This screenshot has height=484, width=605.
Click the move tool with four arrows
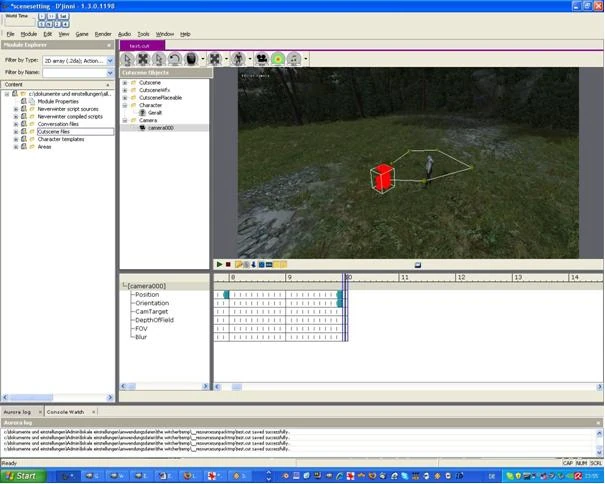143,59
